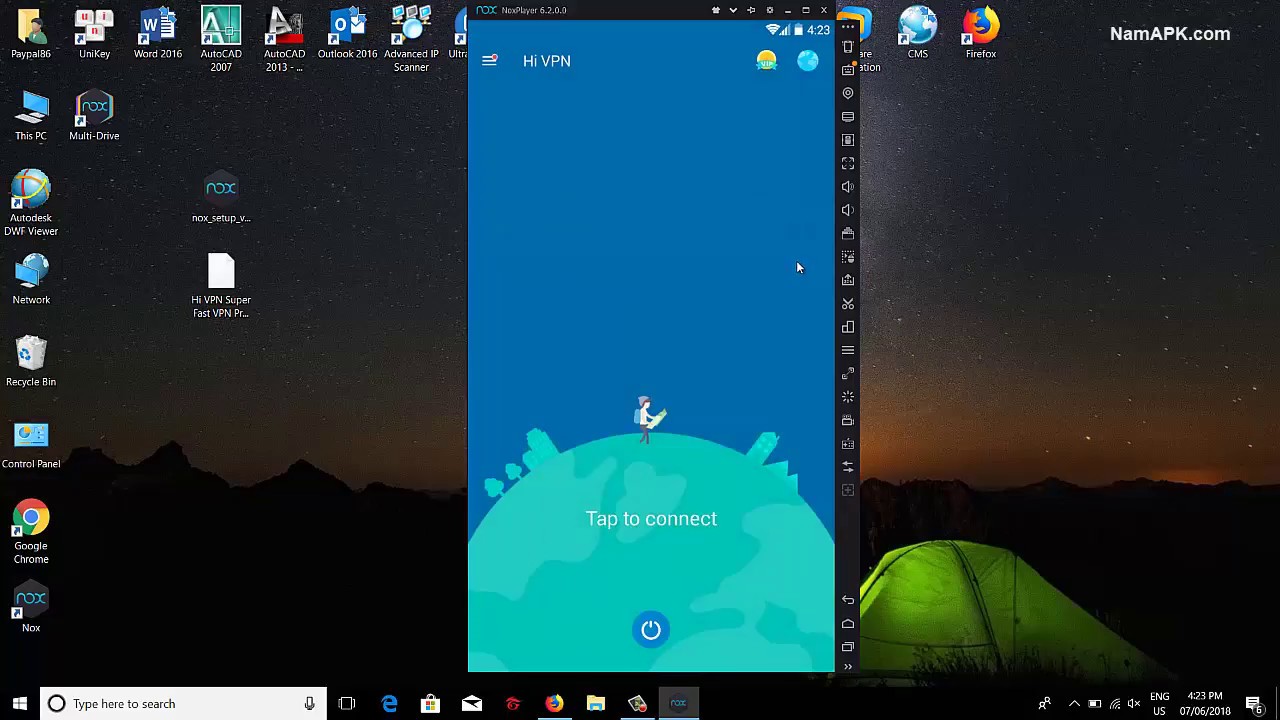The image size is (1280, 720).
Task: Select the Recycle Bin icon
Action: click(31, 362)
